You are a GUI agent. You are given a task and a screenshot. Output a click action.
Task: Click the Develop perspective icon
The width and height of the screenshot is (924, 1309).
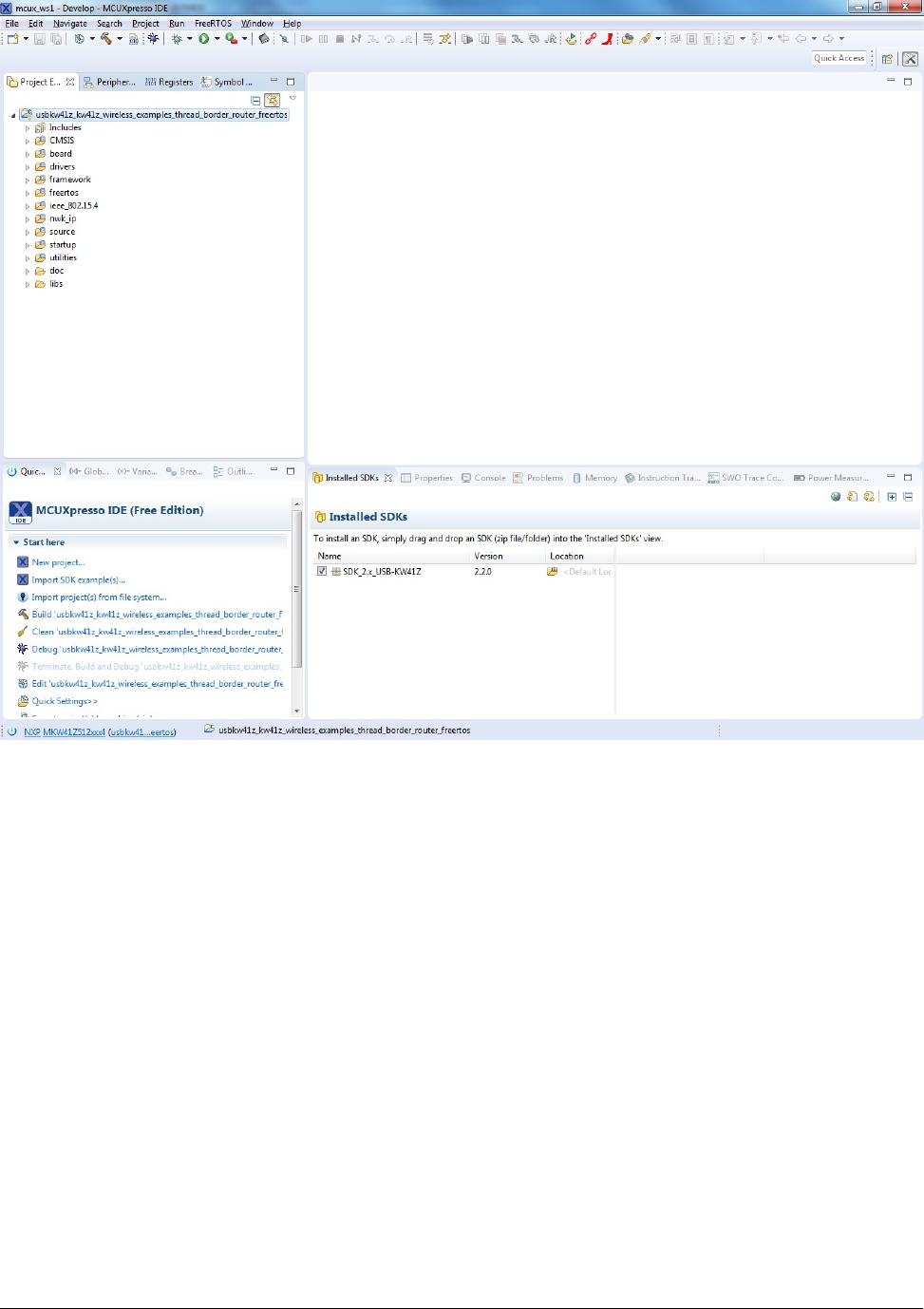pyautogui.click(x=910, y=59)
